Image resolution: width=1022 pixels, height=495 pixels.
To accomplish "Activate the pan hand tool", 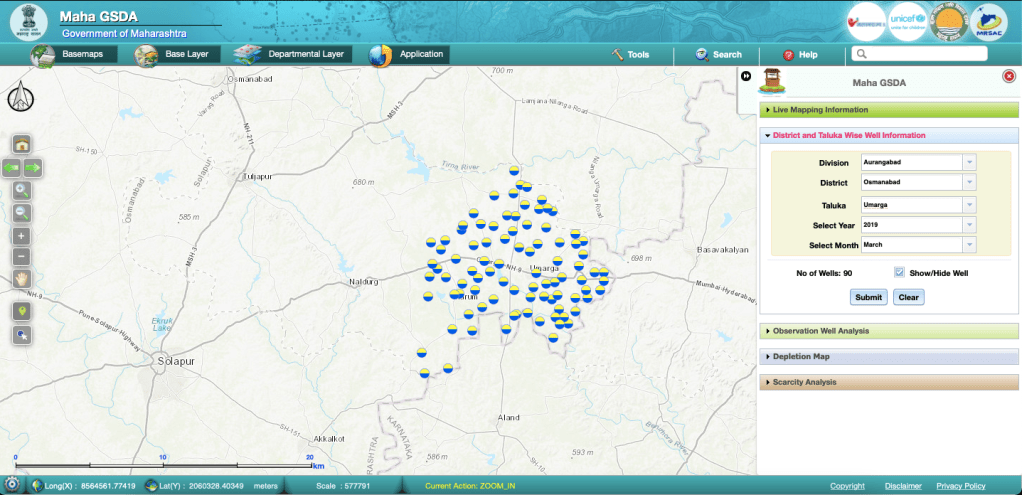I will click(x=21, y=279).
